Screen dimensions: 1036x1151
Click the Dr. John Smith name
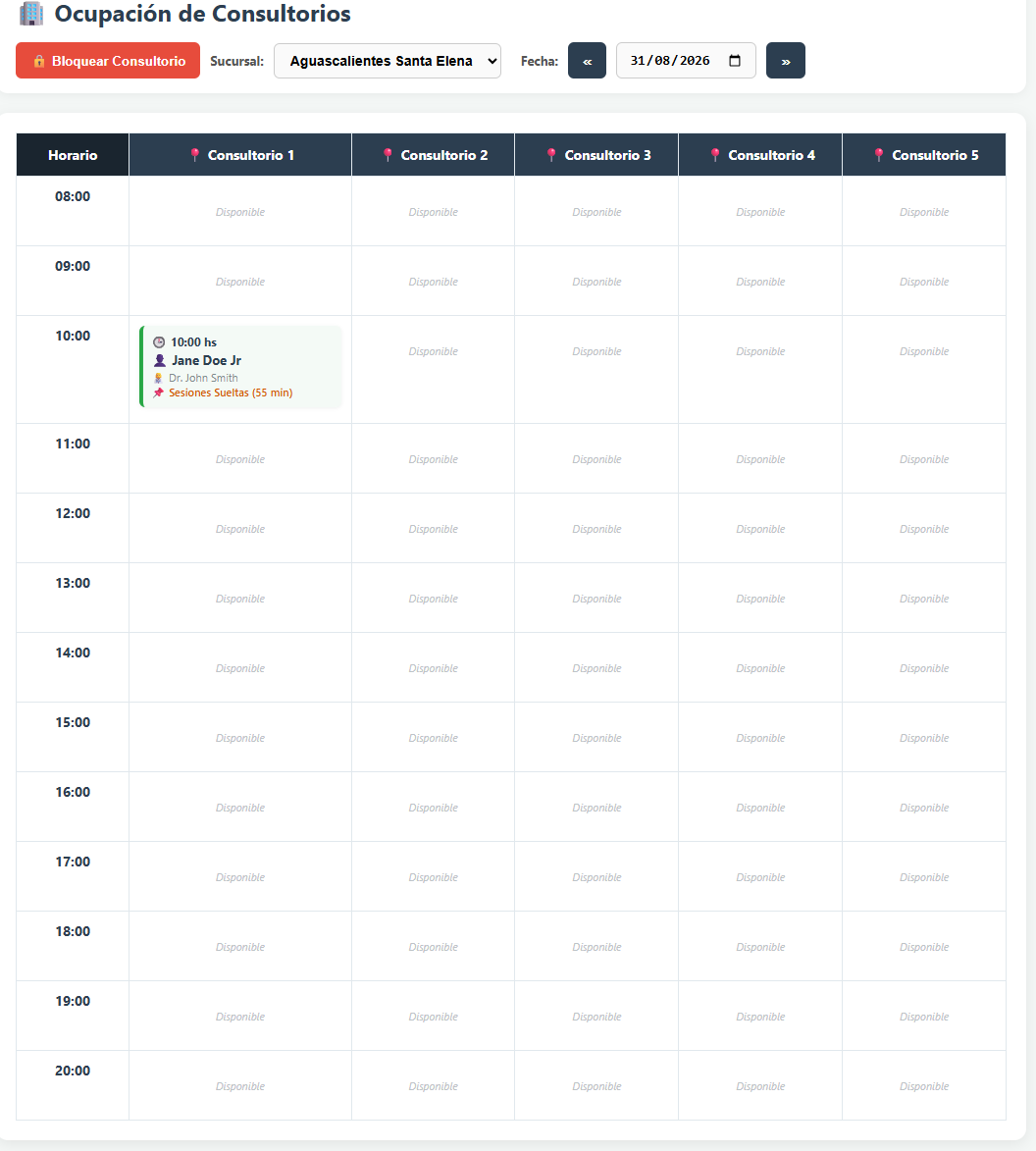point(203,378)
